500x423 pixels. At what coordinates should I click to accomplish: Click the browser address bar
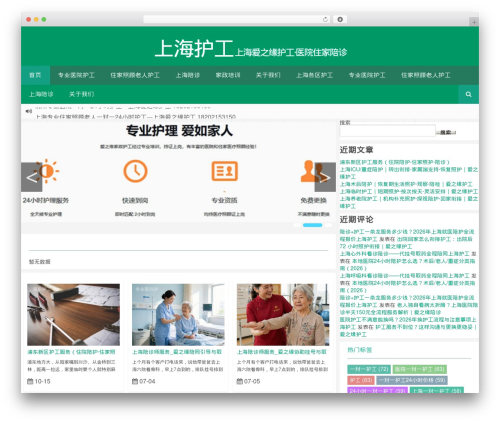click(x=237, y=20)
